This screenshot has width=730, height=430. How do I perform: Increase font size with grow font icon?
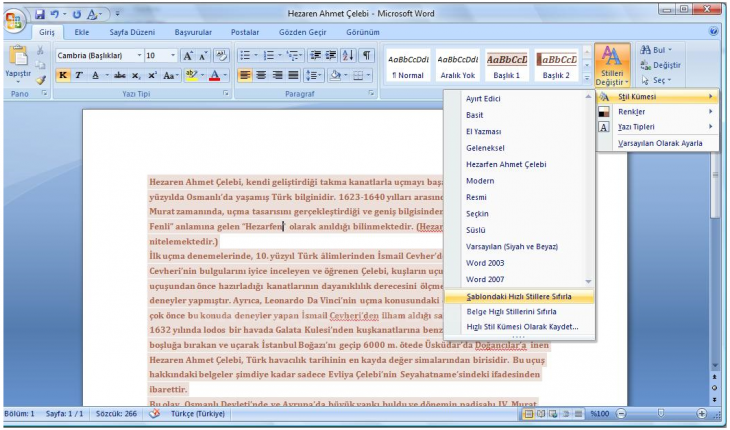click(187, 56)
